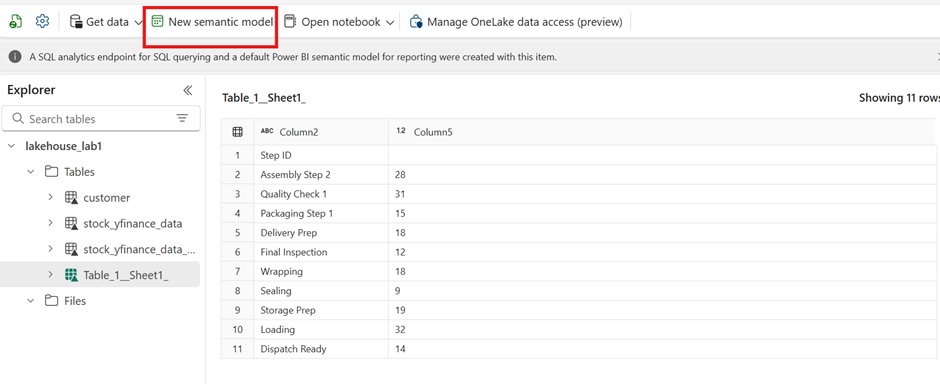The image size is (940, 384).
Task: Click the Files folder icon
Action: (x=52, y=301)
